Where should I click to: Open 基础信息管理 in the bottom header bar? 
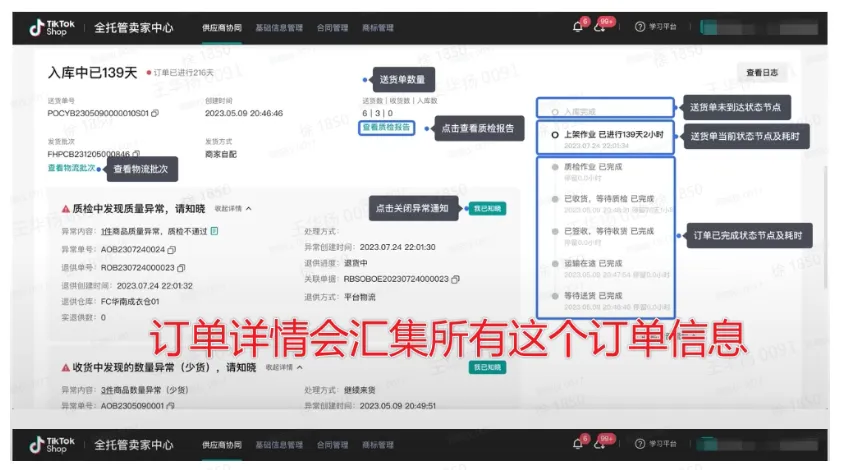coord(279,445)
